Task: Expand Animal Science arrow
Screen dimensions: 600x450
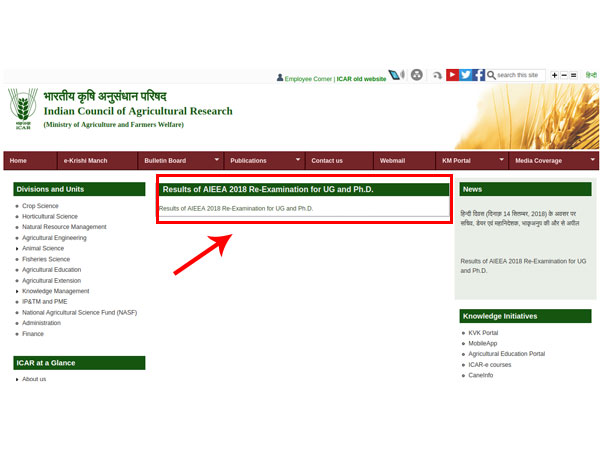Action: pos(17,249)
